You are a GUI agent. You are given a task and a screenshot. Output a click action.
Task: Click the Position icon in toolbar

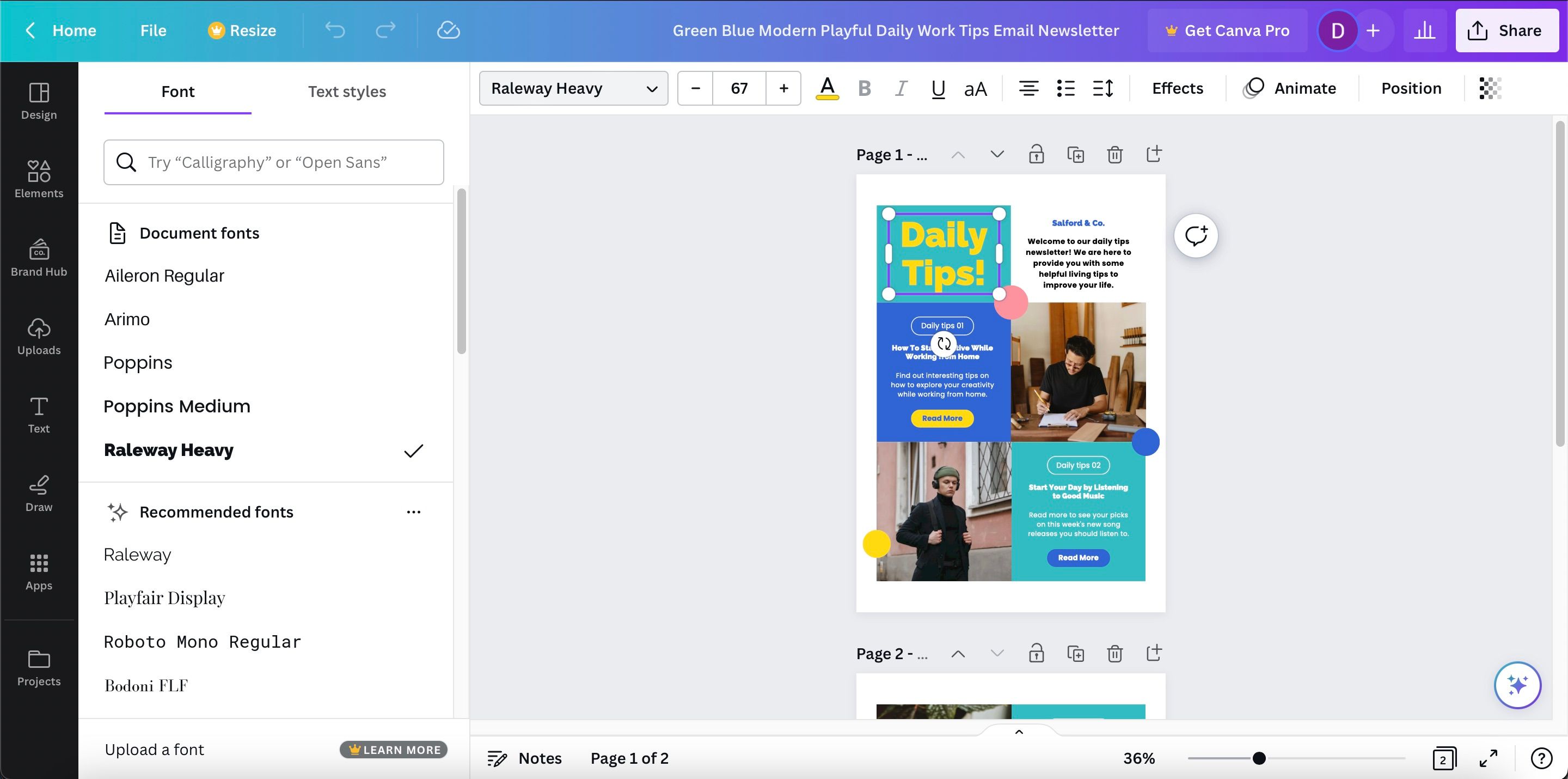pyautogui.click(x=1411, y=88)
